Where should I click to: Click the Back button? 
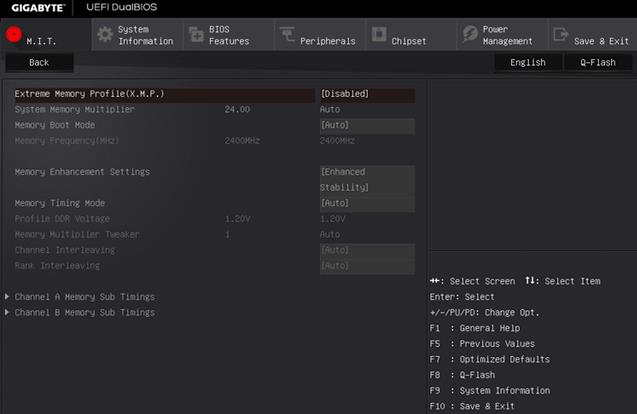click(39, 63)
